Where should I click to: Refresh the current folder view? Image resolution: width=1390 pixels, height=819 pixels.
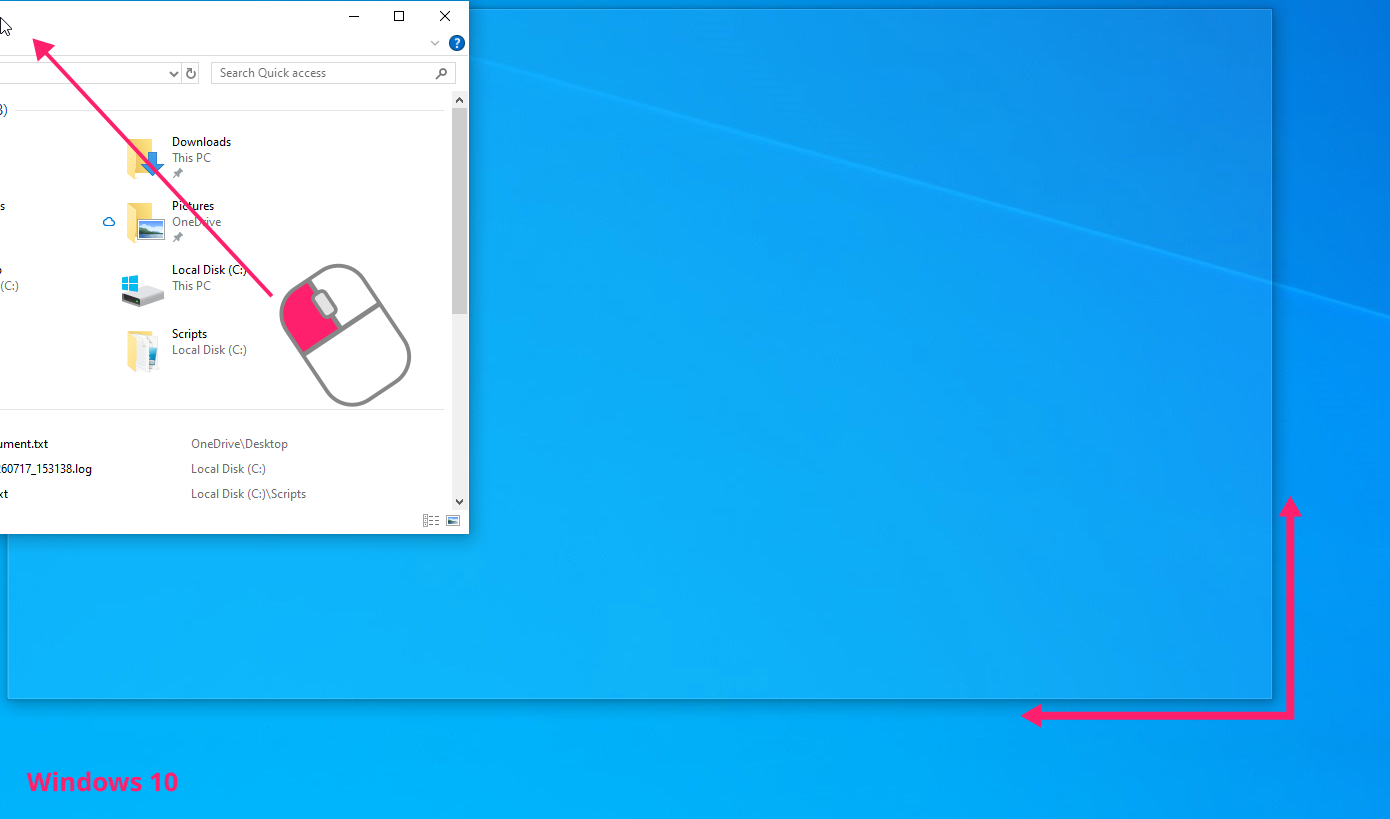pos(193,73)
